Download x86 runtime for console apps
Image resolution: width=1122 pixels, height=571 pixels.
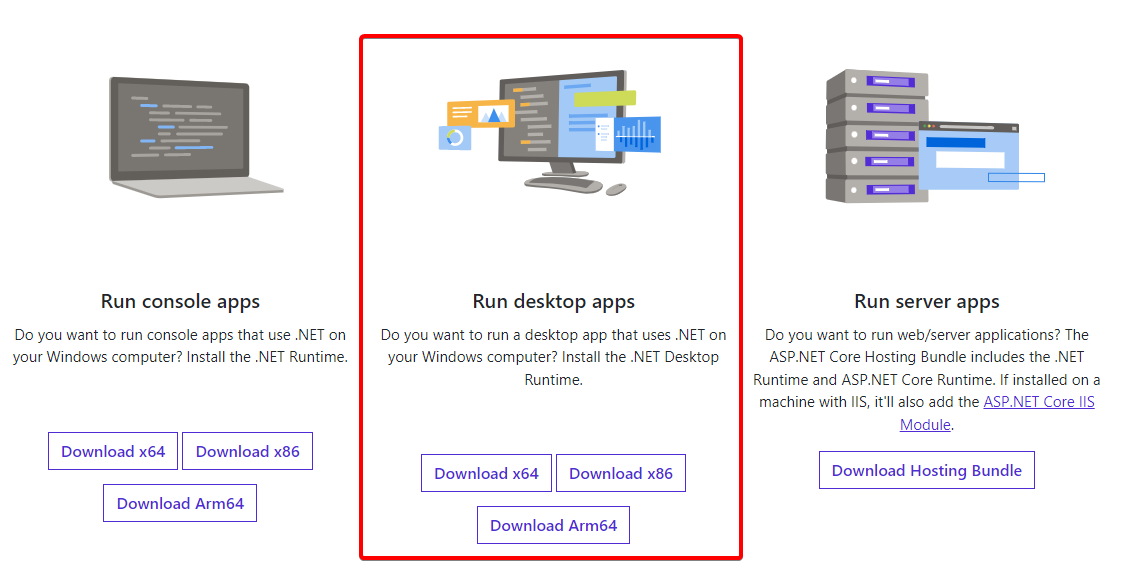(x=247, y=451)
